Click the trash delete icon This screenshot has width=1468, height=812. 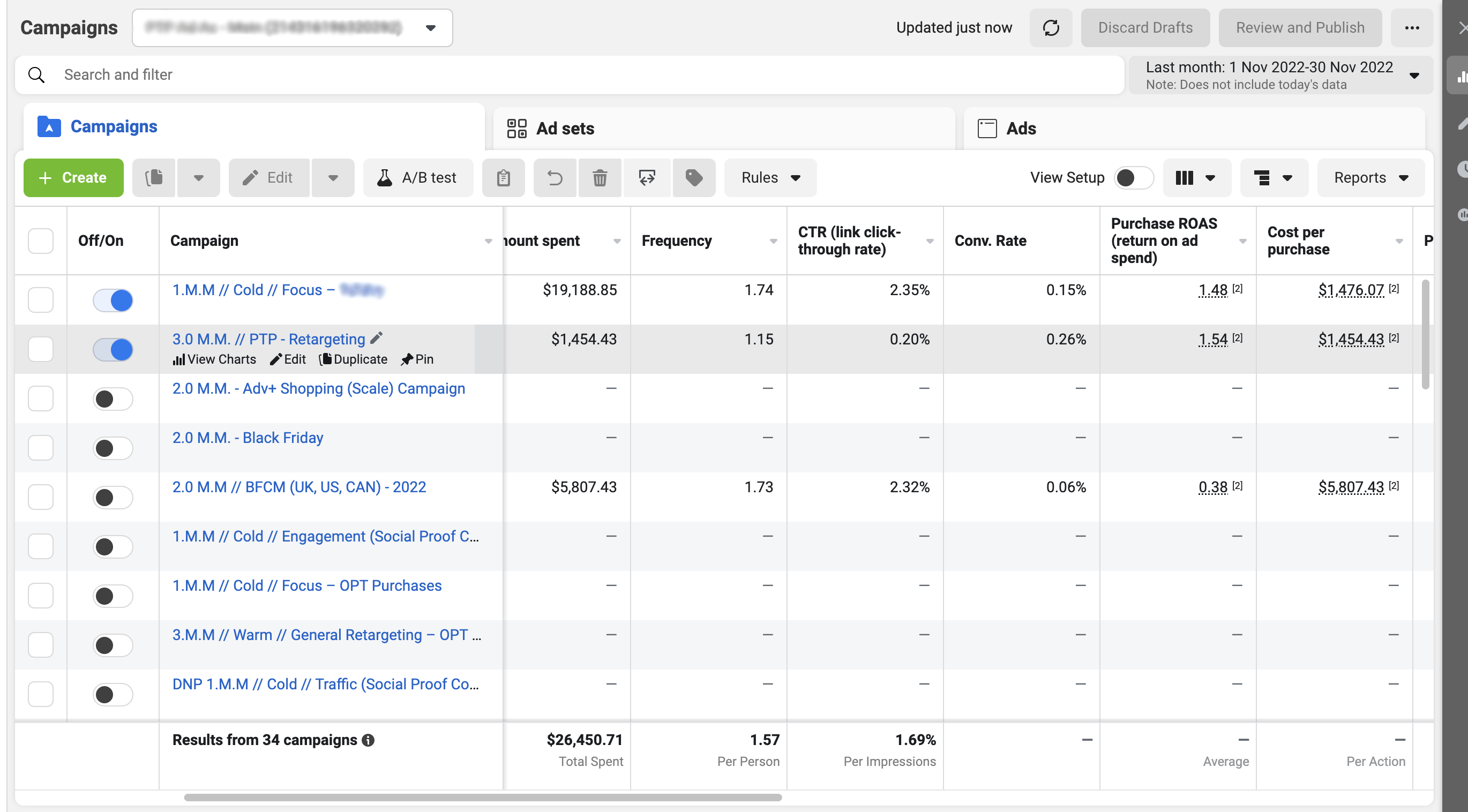point(600,178)
